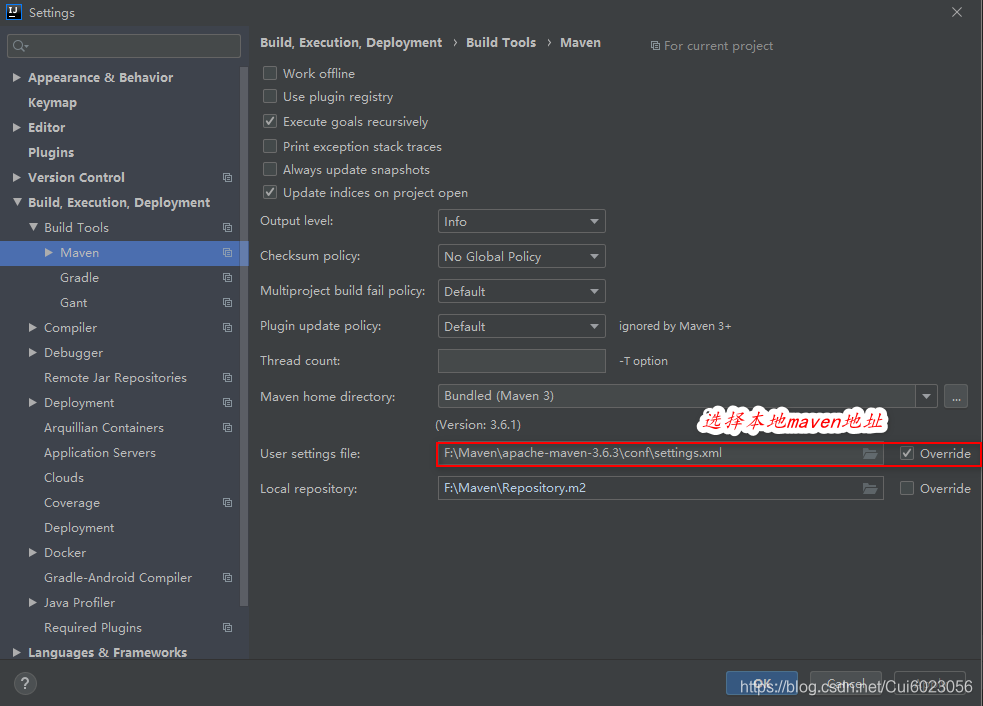Click the For current project icon
Screen dimensions: 983x706
pos(655,46)
